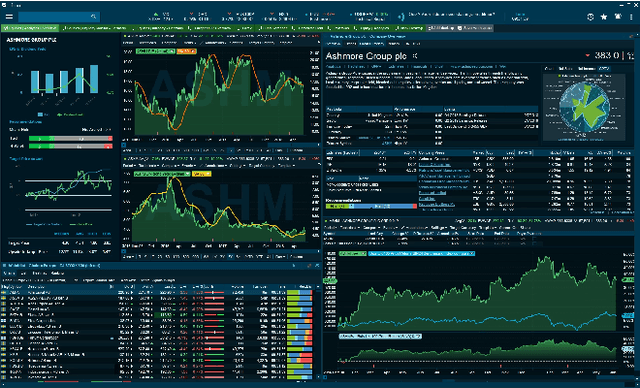The height and width of the screenshot is (388, 640).
Task: Click the time scroll bar under top chart
Action: click(221, 145)
